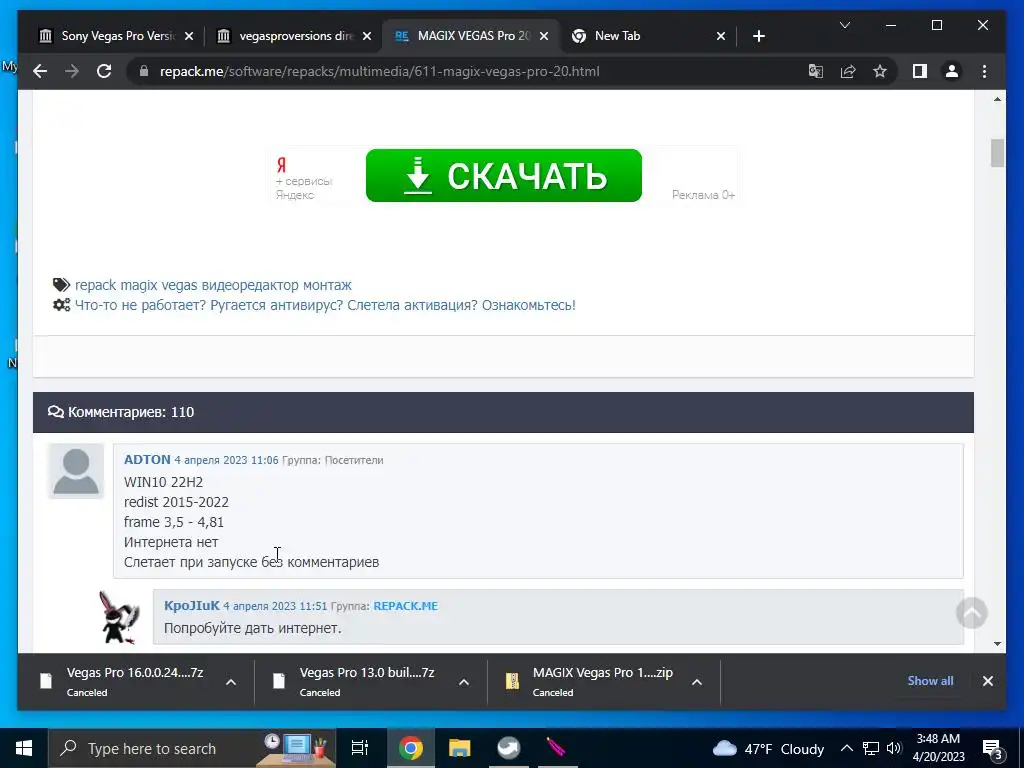Click the scrollbar up arrow
Image resolution: width=1024 pixels, height=768 pixels.
pyautogui.click(x=997, y=99)
